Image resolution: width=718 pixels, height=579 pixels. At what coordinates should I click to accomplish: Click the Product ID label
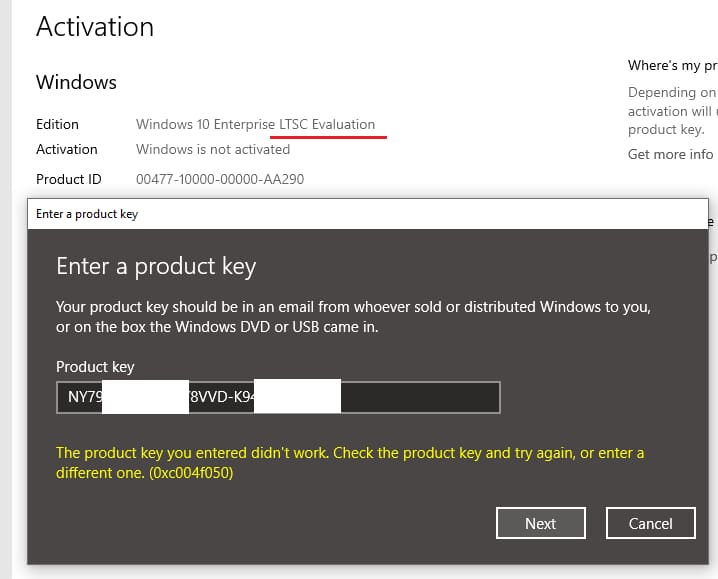69,179
